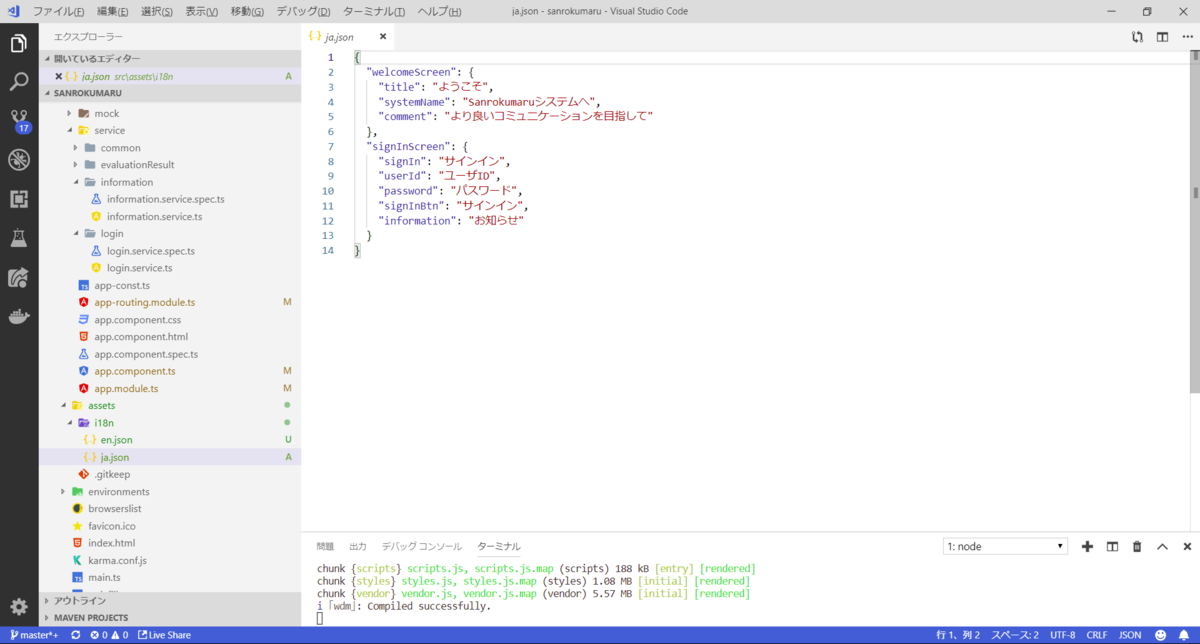
Task: Open the Manage gear at activity bar bottom
Action: click(19, 606)
